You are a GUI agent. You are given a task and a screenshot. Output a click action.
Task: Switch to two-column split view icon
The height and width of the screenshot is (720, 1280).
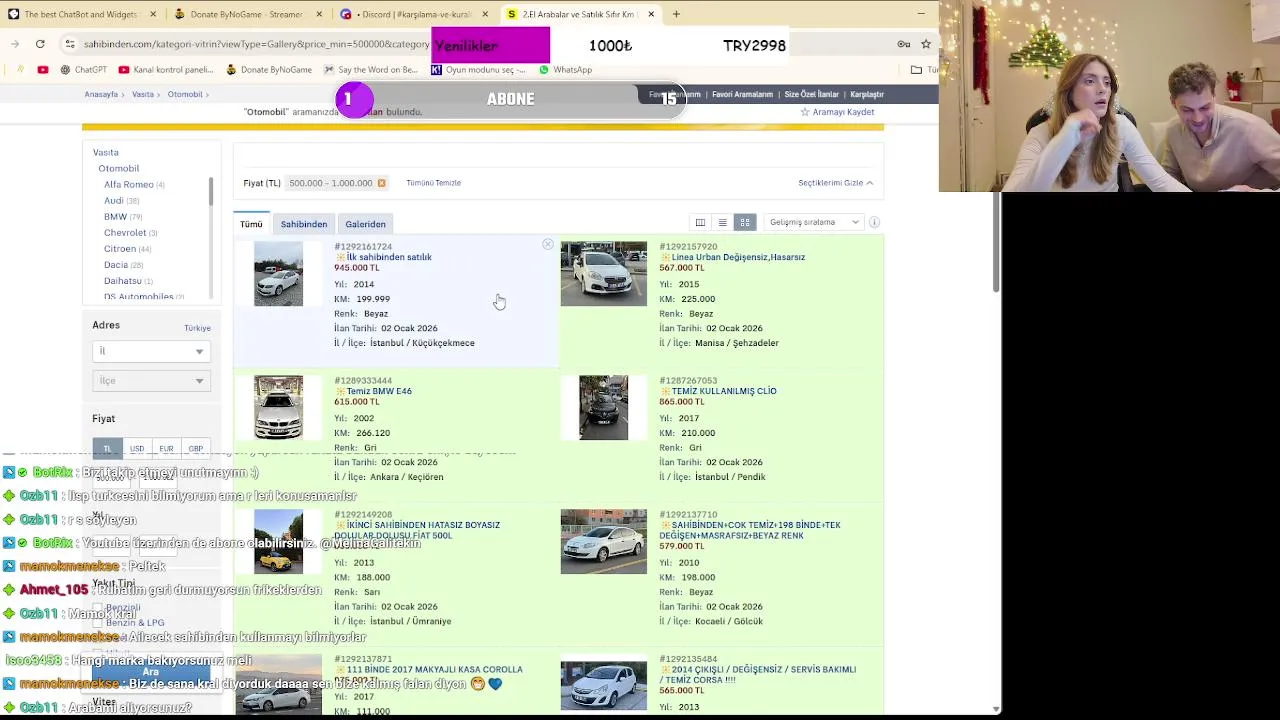coord(700,222)
